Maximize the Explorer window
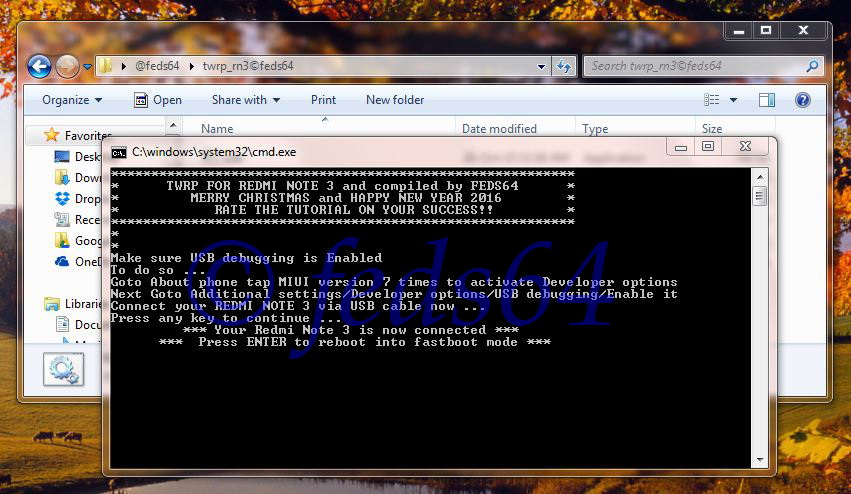The width and height of the screenshot is (851, 494). coord(766,31)
